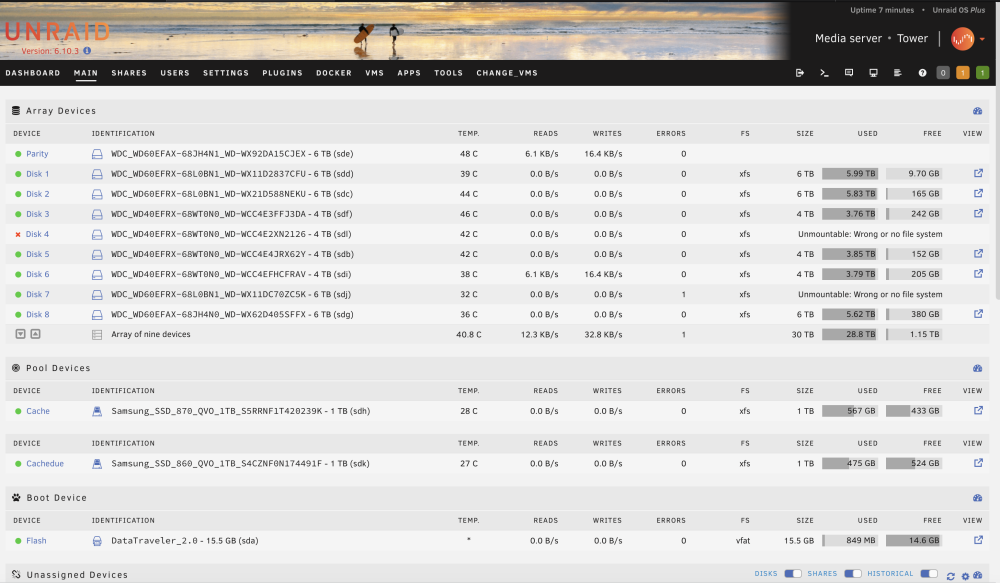The height and width of the screenshot is (583, 1000).
Task: Open the gray alert badge showing 0
Action: [x=943, y=73]
